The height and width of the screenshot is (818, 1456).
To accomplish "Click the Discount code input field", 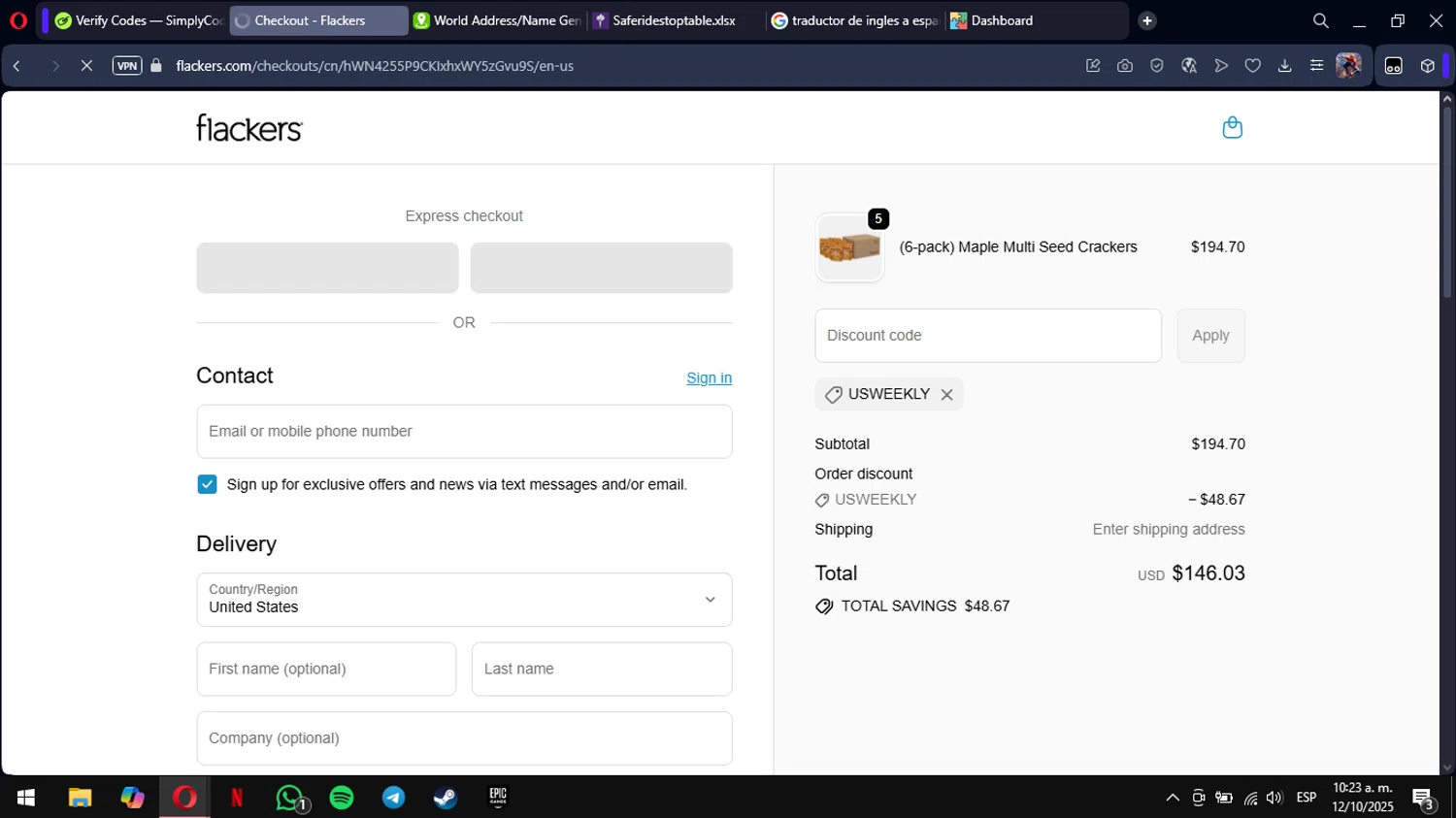I will tap(988, 336).
